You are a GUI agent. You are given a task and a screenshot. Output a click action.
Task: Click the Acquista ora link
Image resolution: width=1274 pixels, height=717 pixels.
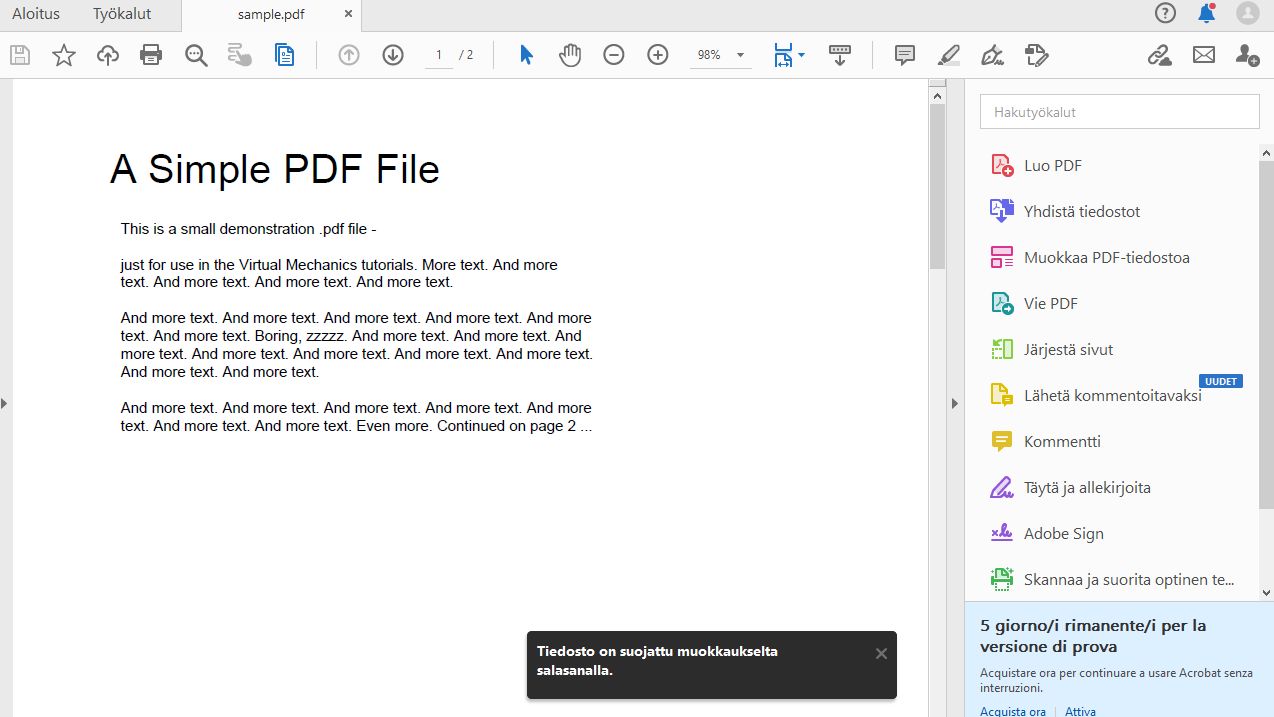1013,711
